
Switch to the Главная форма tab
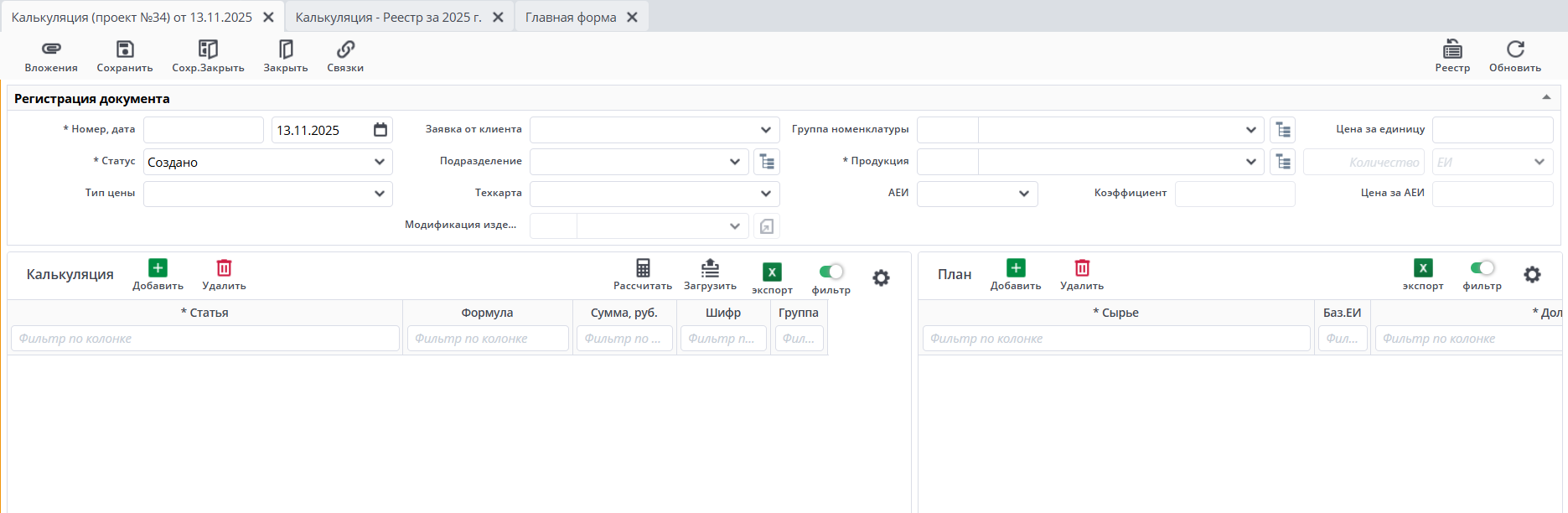click(571, 17)
